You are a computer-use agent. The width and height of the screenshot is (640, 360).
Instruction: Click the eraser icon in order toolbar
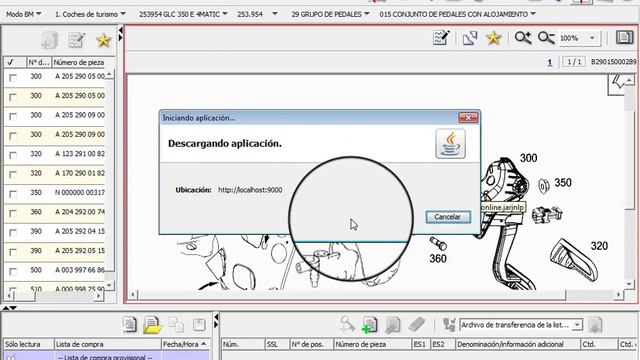pos(417,325)
